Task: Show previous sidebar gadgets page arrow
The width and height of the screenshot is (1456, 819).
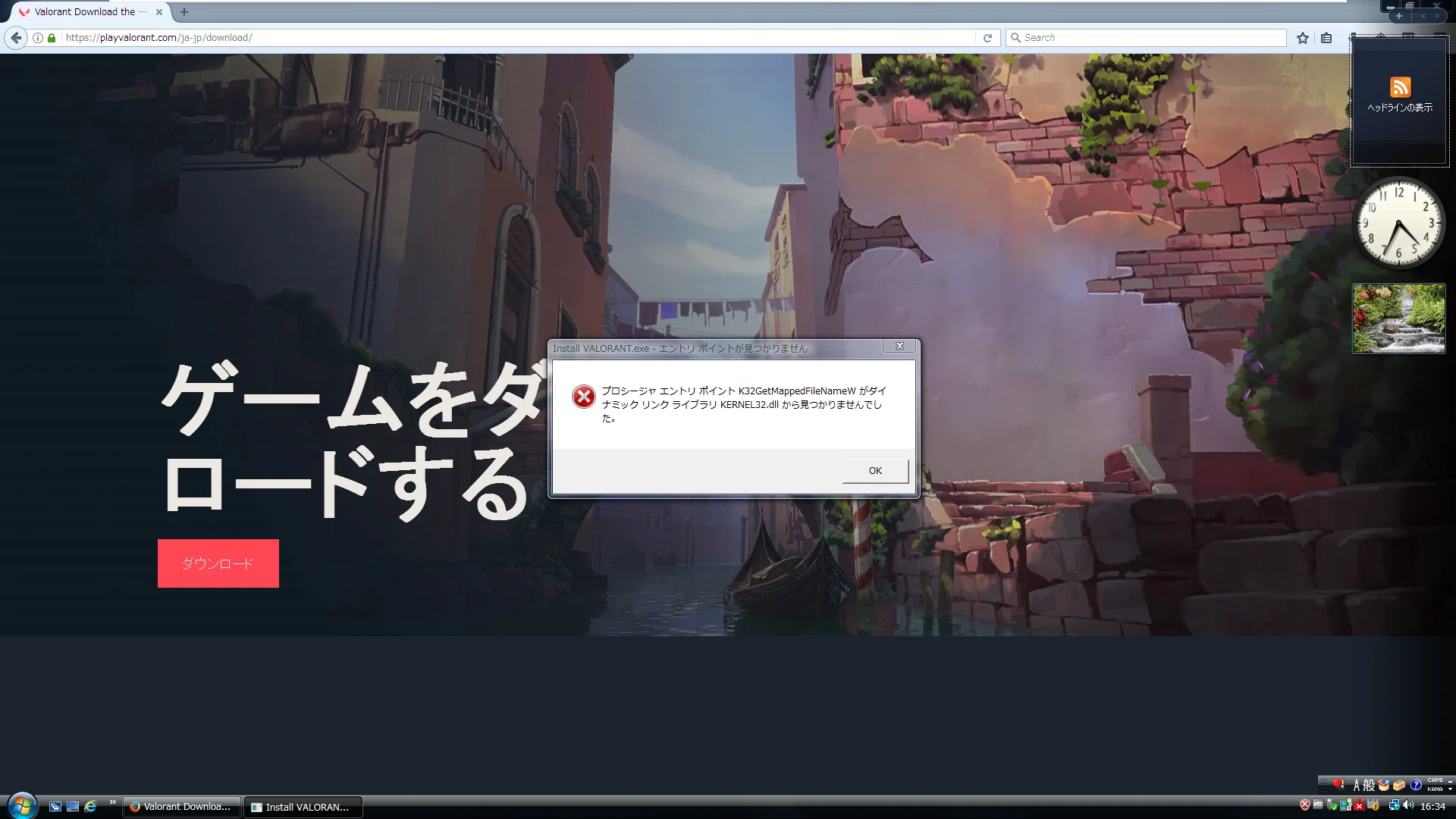Action: pyautogui.click(x=1423, y=16)
